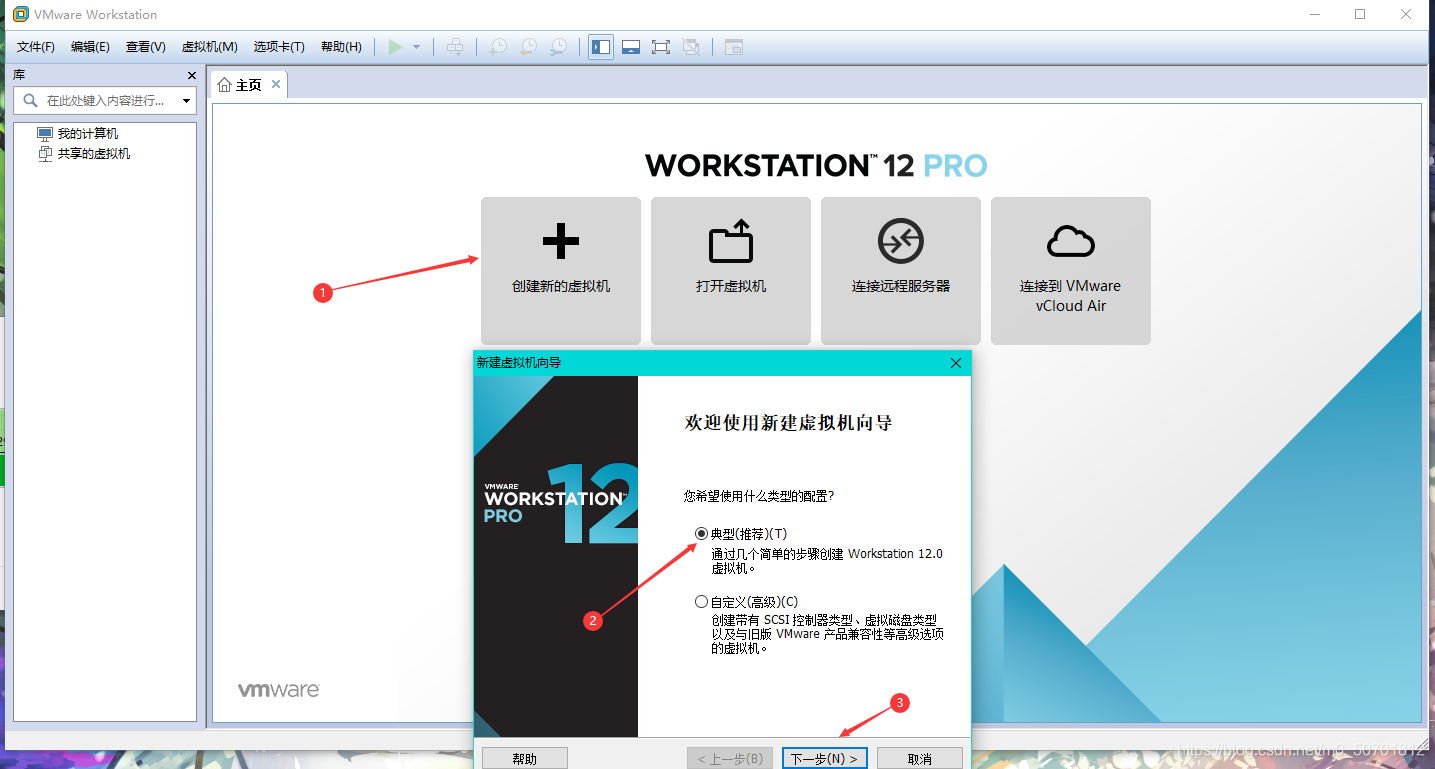1435x769 pixels.
Task: Select 我的计算机 in the library tree
Action: pyautogui.click(x=87, y=134)
